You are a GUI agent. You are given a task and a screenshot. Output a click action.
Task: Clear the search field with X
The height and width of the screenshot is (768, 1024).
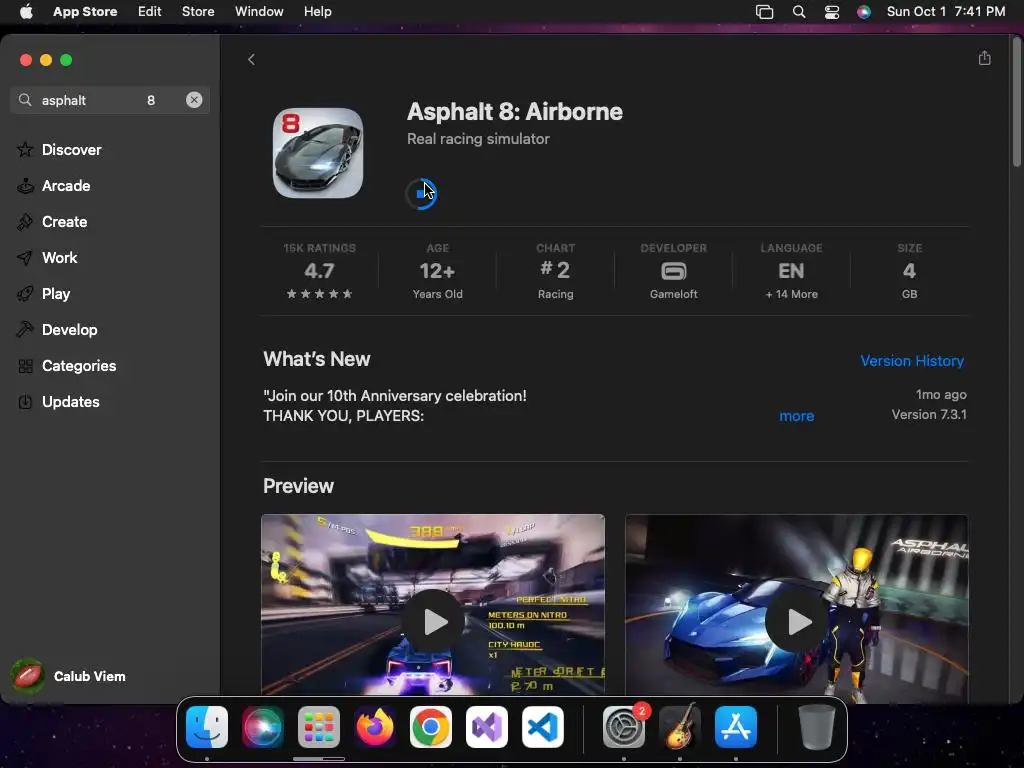(194, 100)
